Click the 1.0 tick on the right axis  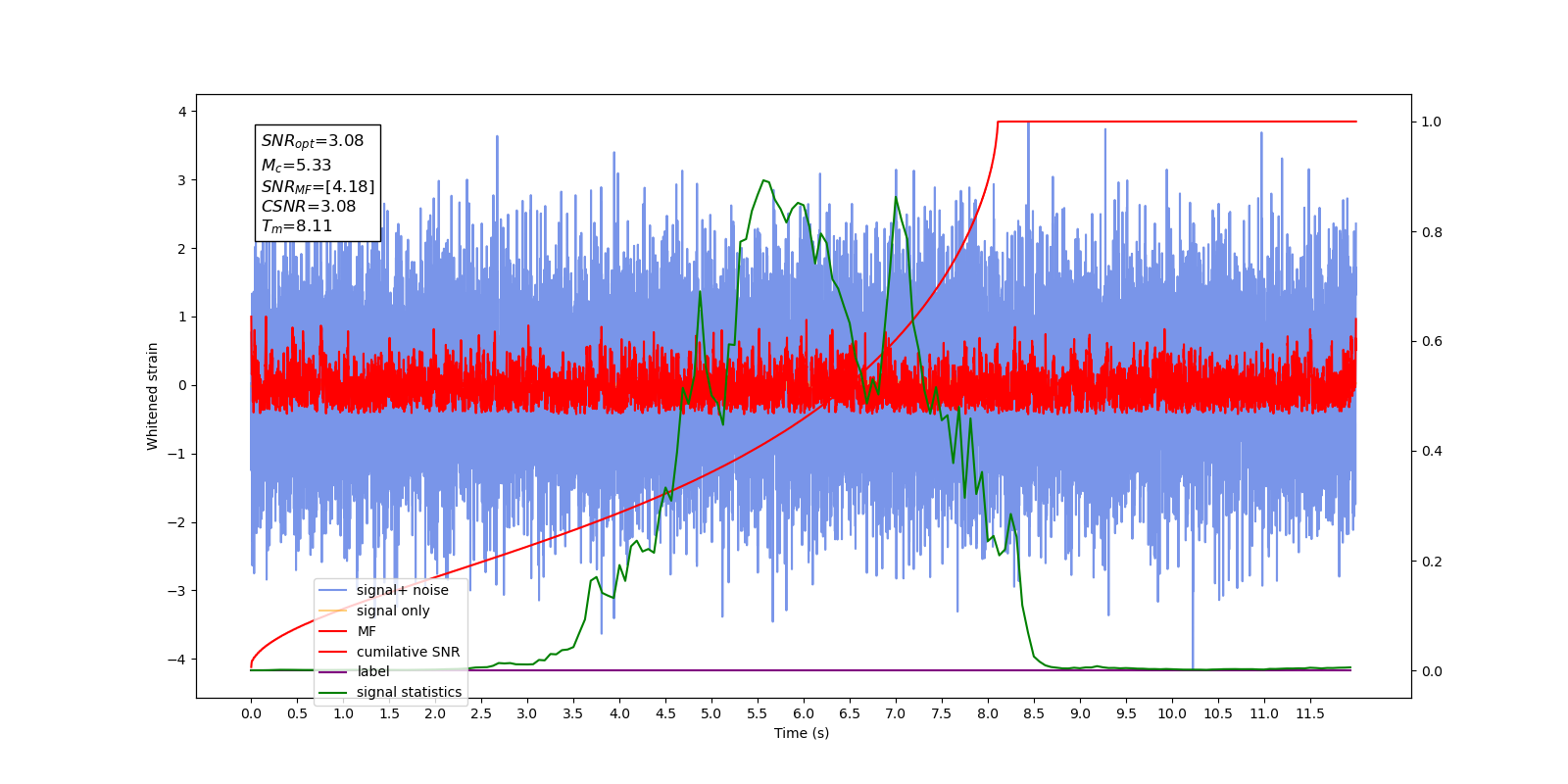pyautogui.click(x=1432, y=122)
